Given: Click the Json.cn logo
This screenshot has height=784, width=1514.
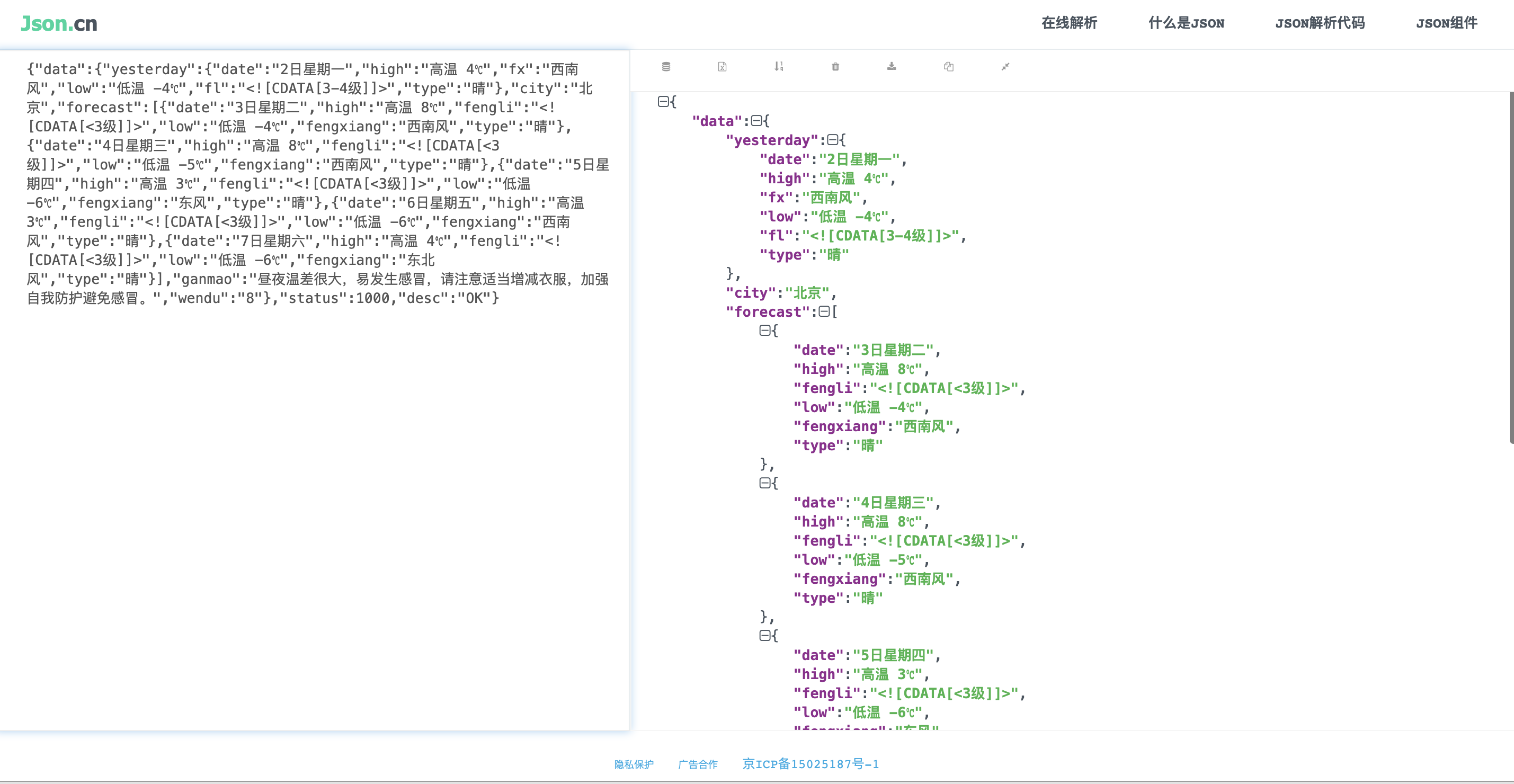Looking at the screenshot, I should (x=59, y=23).
